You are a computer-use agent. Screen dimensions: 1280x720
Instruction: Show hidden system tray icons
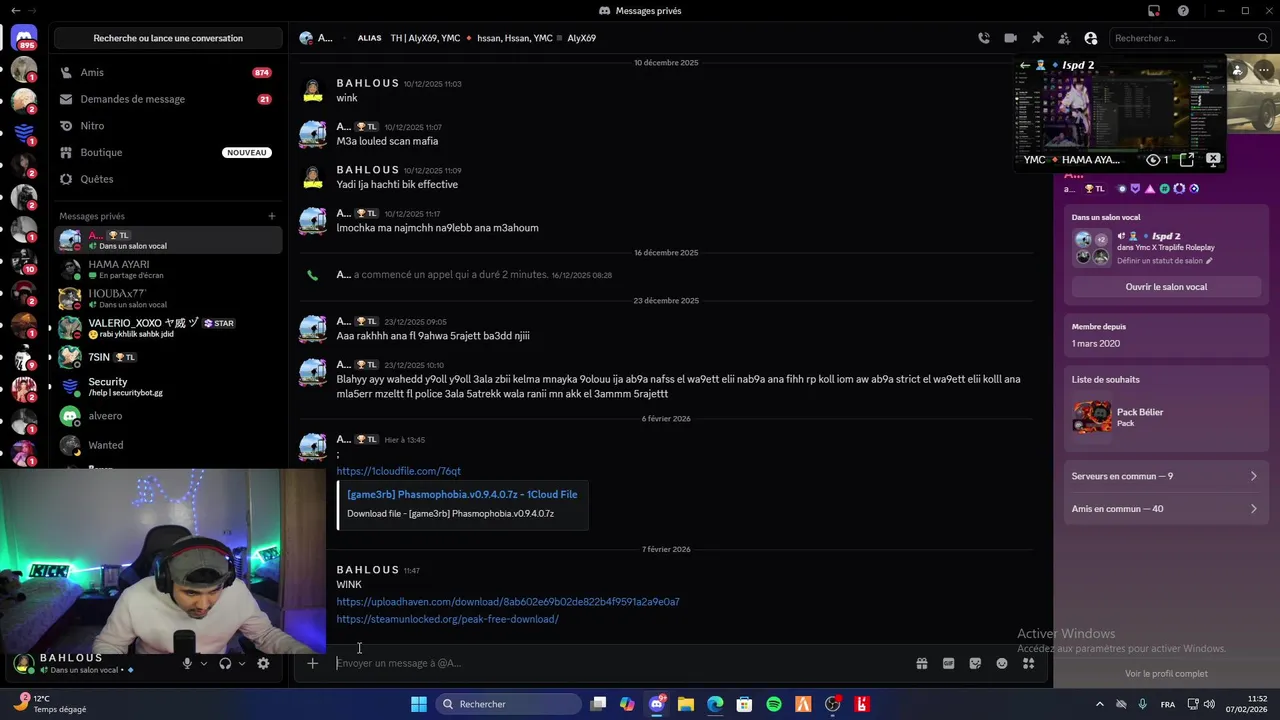click(1100, 704)
